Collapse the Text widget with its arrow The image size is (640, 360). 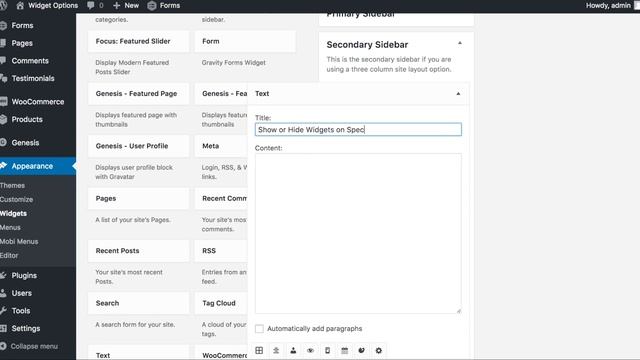pyautogui.click(x=458, y=94)
